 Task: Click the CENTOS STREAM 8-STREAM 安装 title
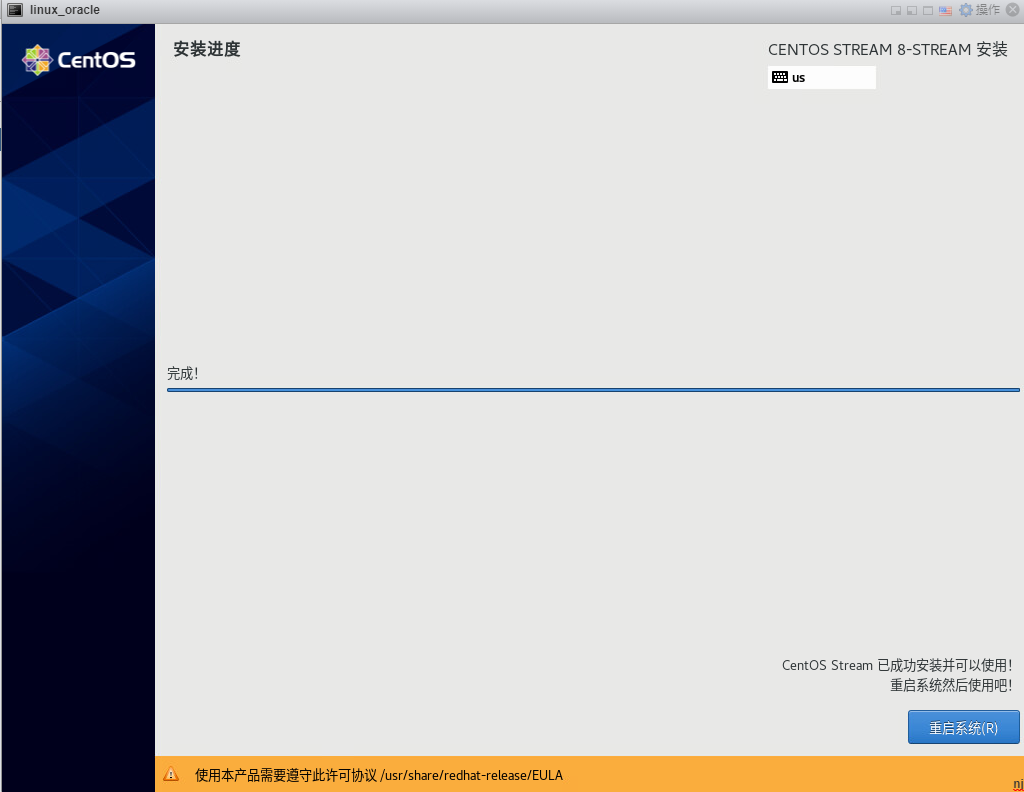click(x=887, y=50)
